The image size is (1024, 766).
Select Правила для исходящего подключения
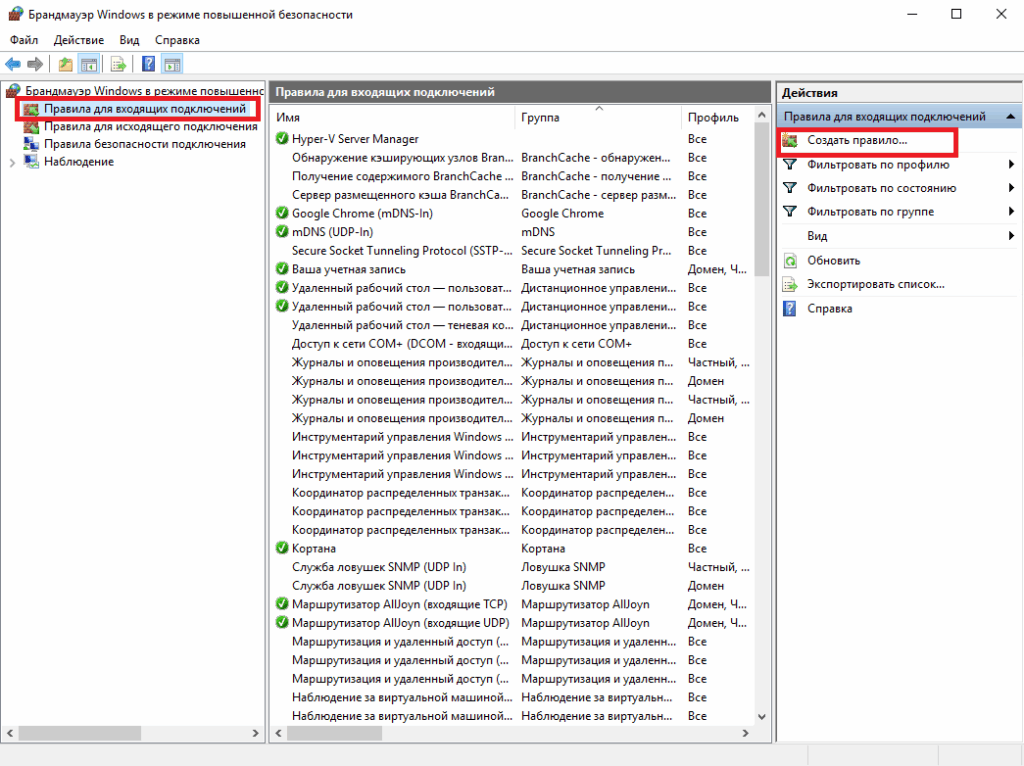click(x=150, y=126)
